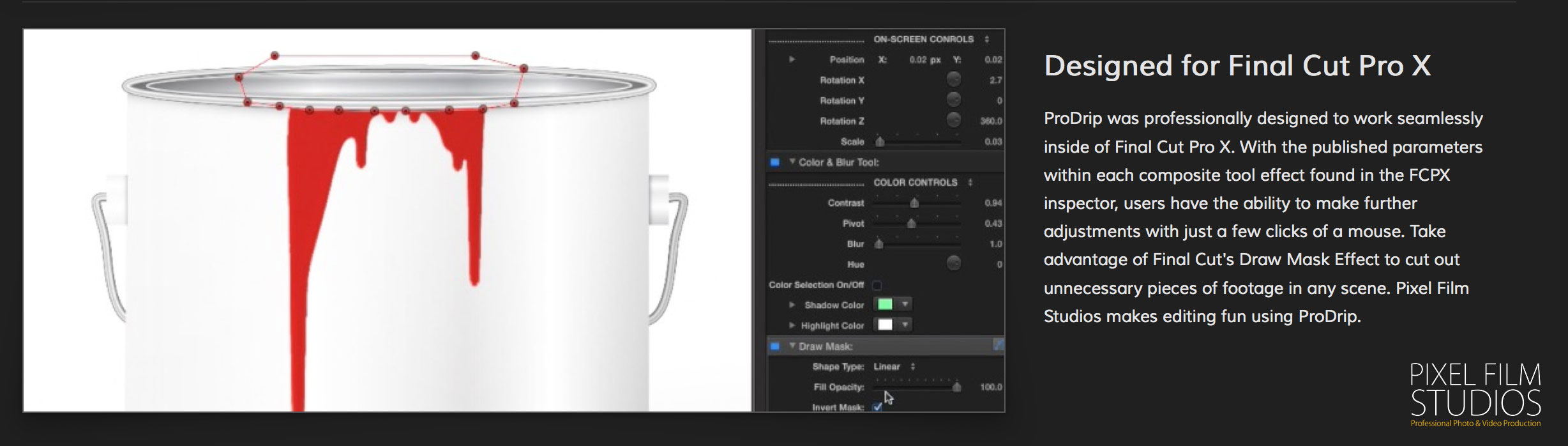Image resolution: width=1568 pixels, height=446 pixels.
Task: Collapse the Draw Mask section
Action: pyautogui.click(x=792, y=346)
